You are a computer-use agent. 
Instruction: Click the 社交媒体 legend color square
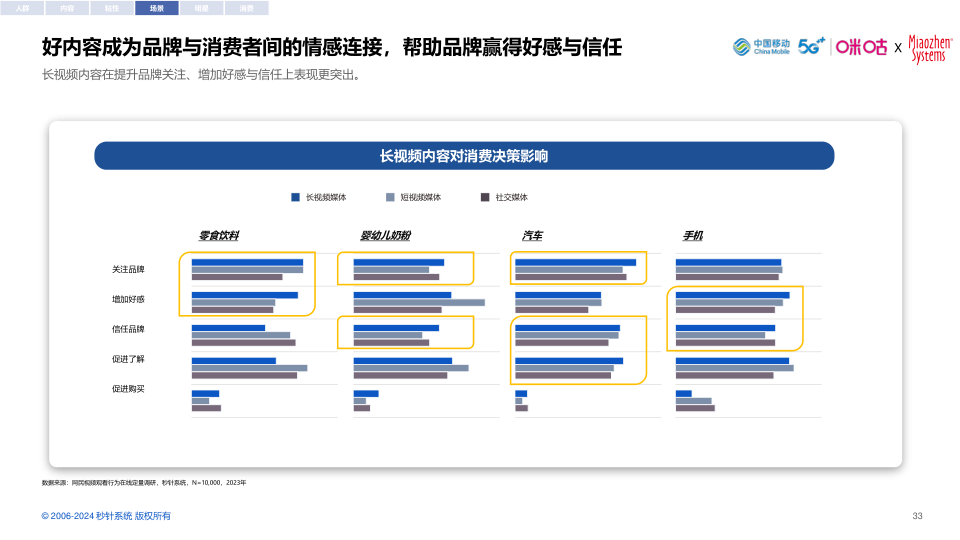click(485, 197)
